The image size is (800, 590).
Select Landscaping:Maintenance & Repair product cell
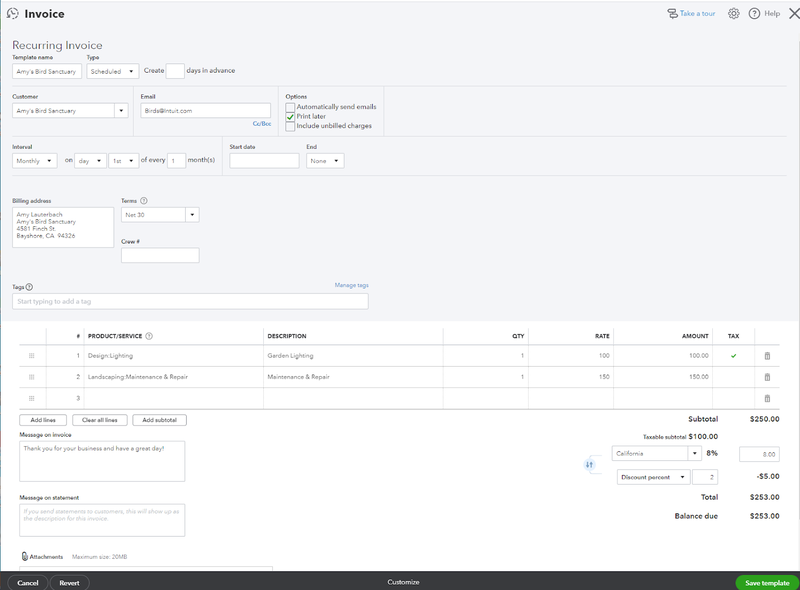pyautogui.click(x=173, y=377)
